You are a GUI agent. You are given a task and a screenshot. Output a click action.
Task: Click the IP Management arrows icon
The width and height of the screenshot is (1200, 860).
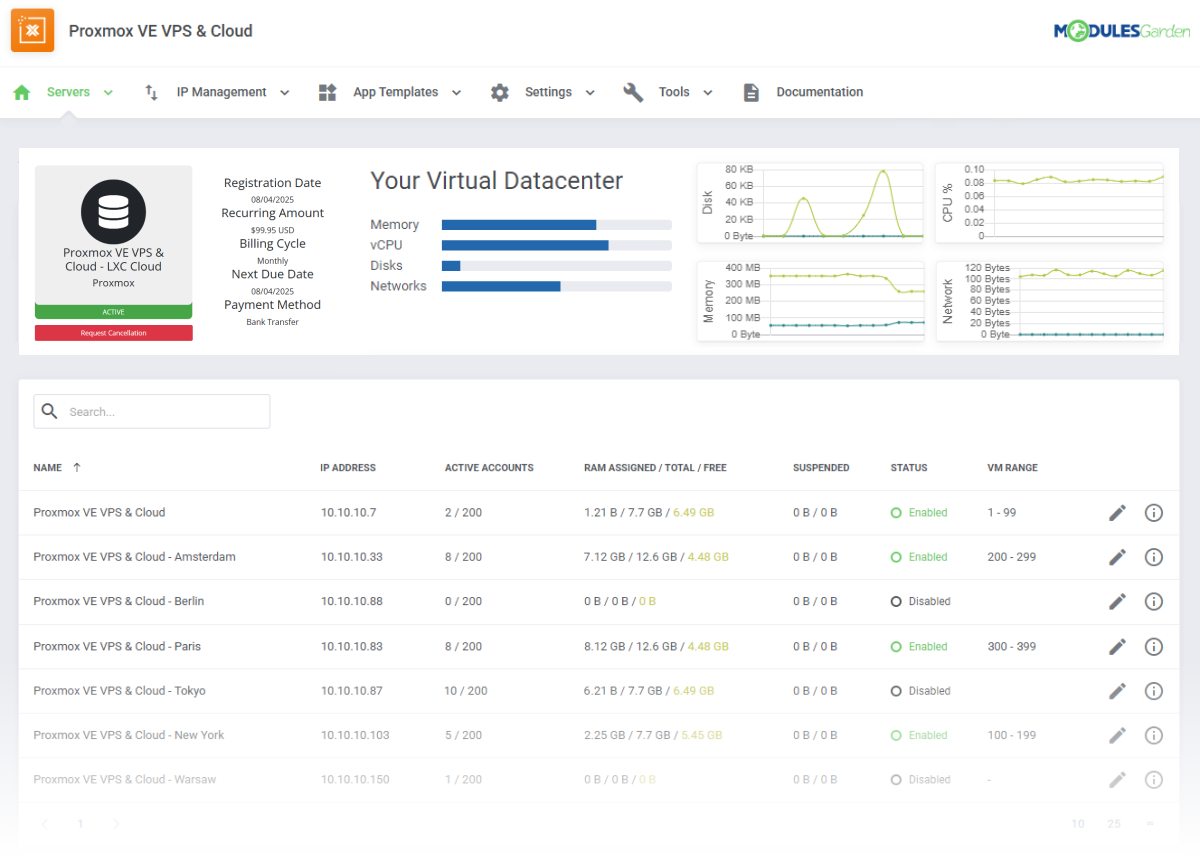[152, 92]
